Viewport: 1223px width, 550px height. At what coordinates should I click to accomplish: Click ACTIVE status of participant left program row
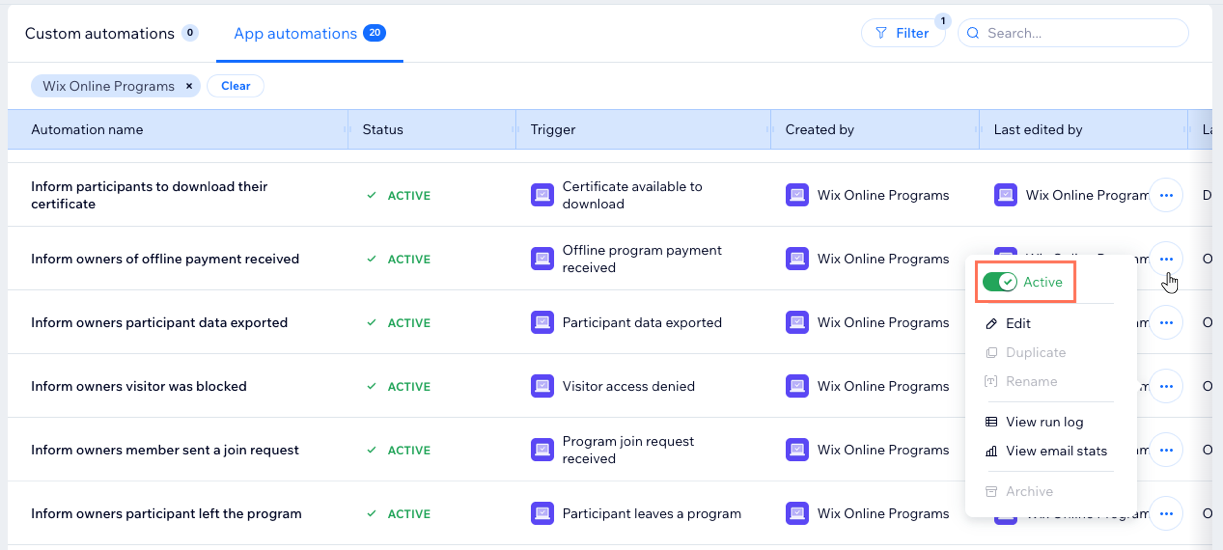click(x=399, y=514)
